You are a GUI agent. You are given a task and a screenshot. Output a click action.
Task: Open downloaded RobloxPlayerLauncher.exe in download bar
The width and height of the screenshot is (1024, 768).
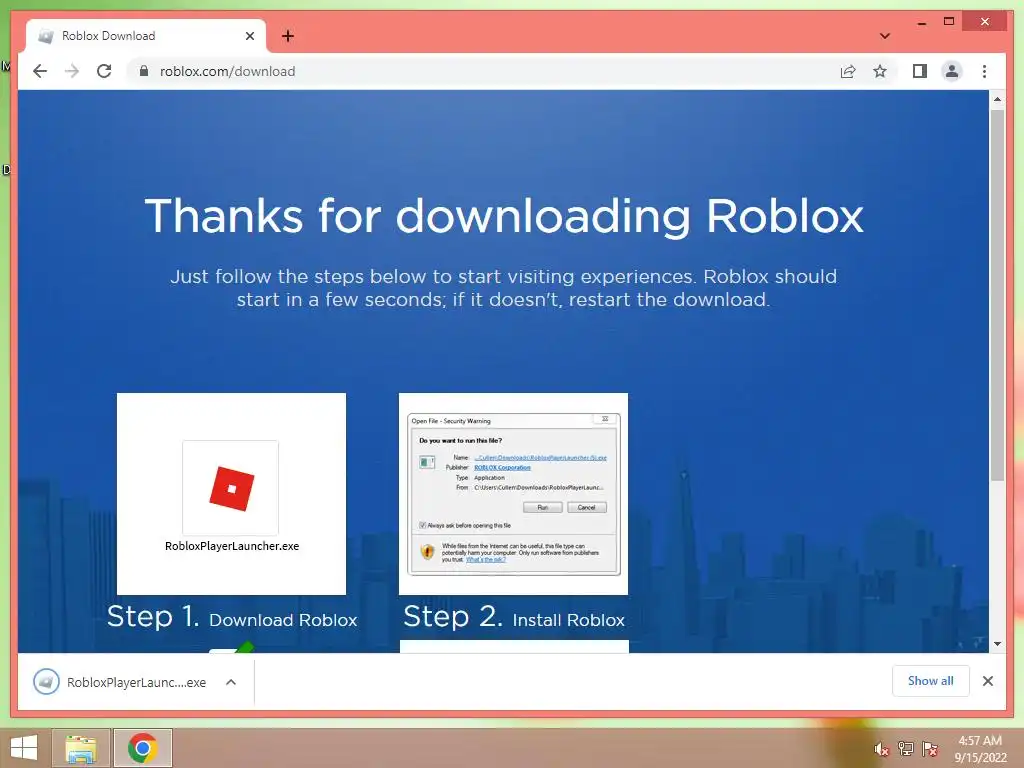point(121,682)
